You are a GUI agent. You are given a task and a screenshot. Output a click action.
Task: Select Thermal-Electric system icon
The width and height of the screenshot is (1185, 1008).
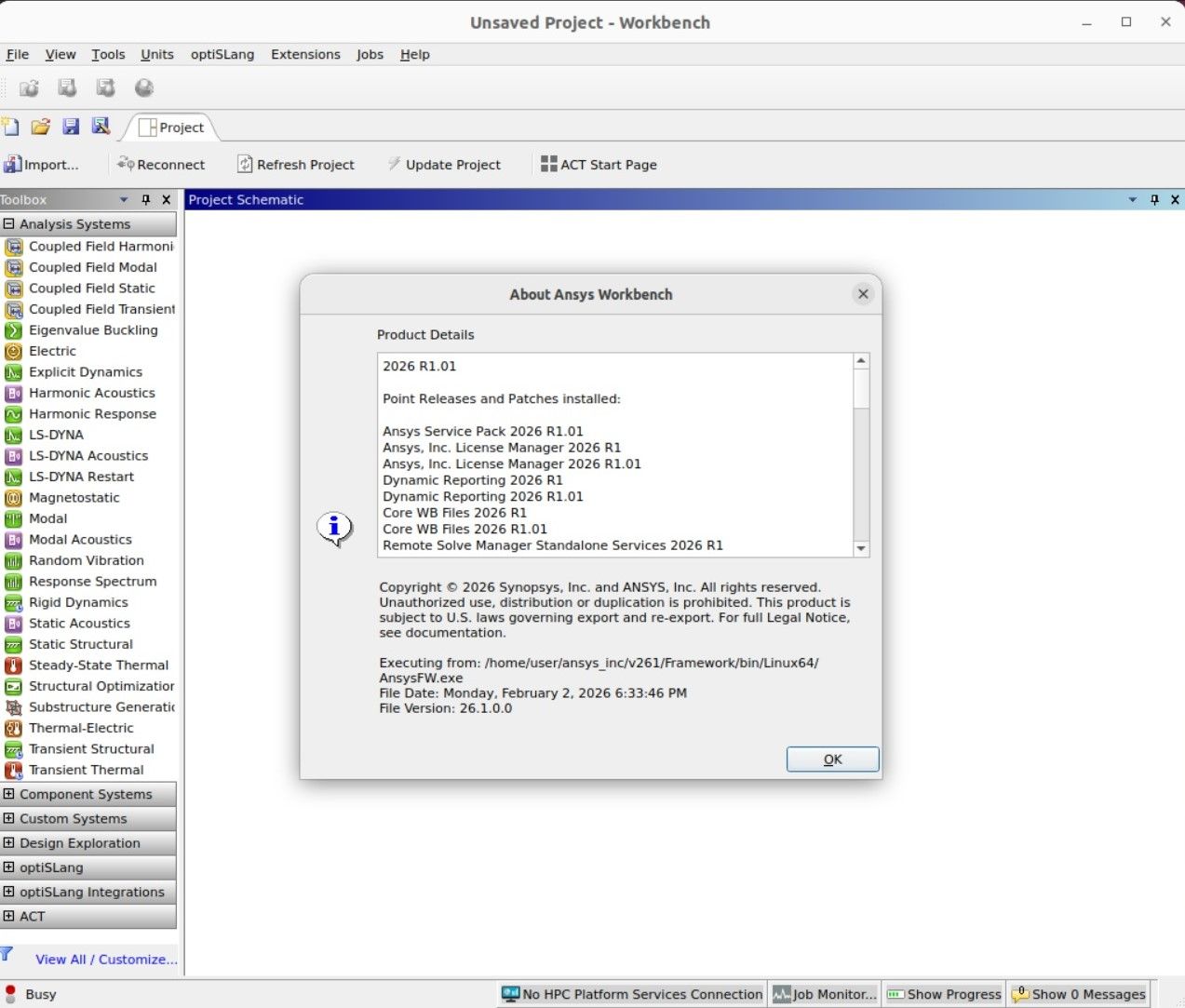(x=14, y=728)
